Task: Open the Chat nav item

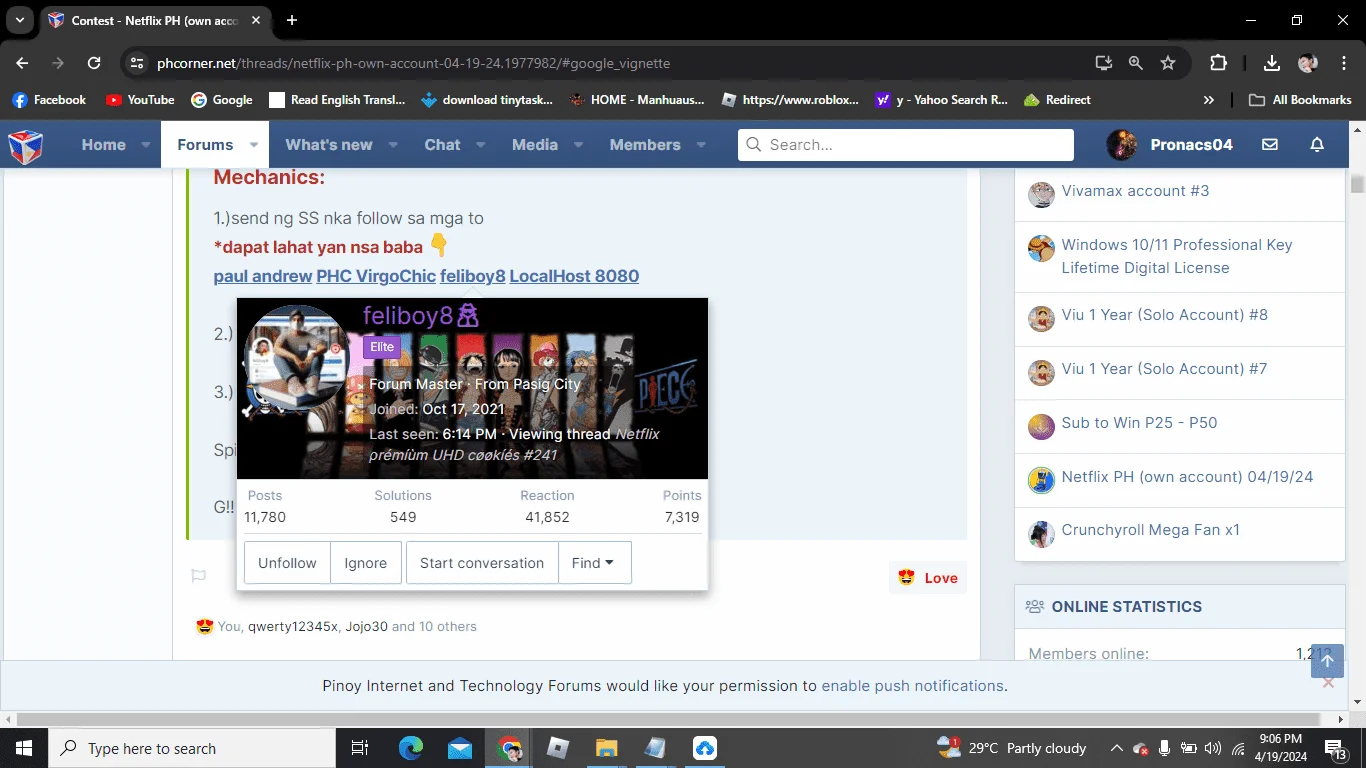Action: tap(442, 145)
